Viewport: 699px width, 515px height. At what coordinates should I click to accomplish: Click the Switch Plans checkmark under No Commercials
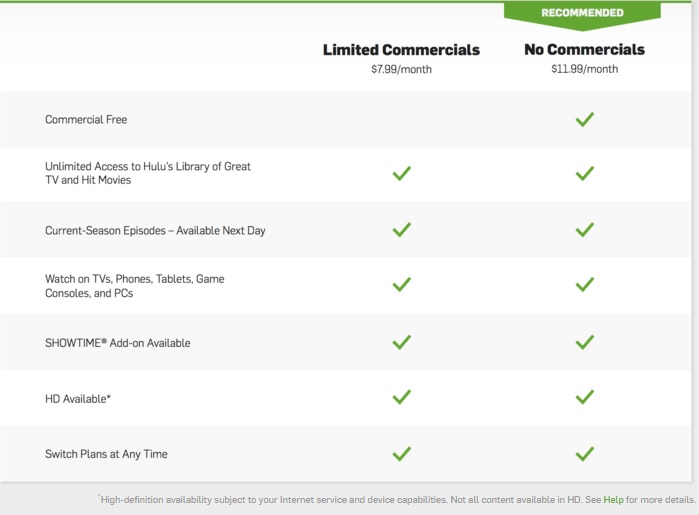[x=584, y=454]
